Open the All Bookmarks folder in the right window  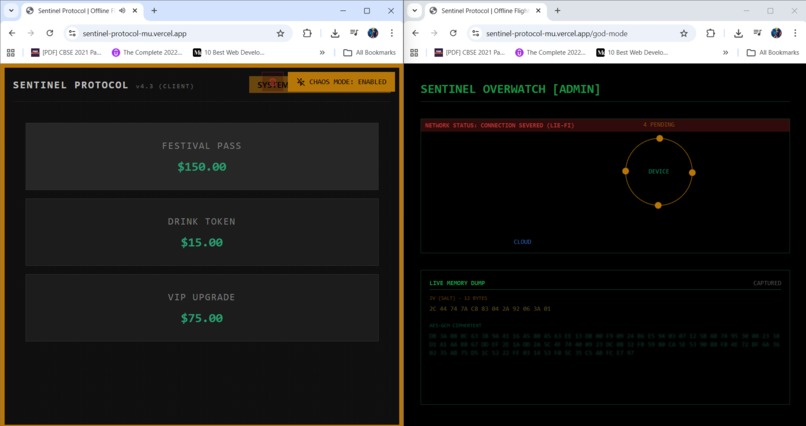773,52
